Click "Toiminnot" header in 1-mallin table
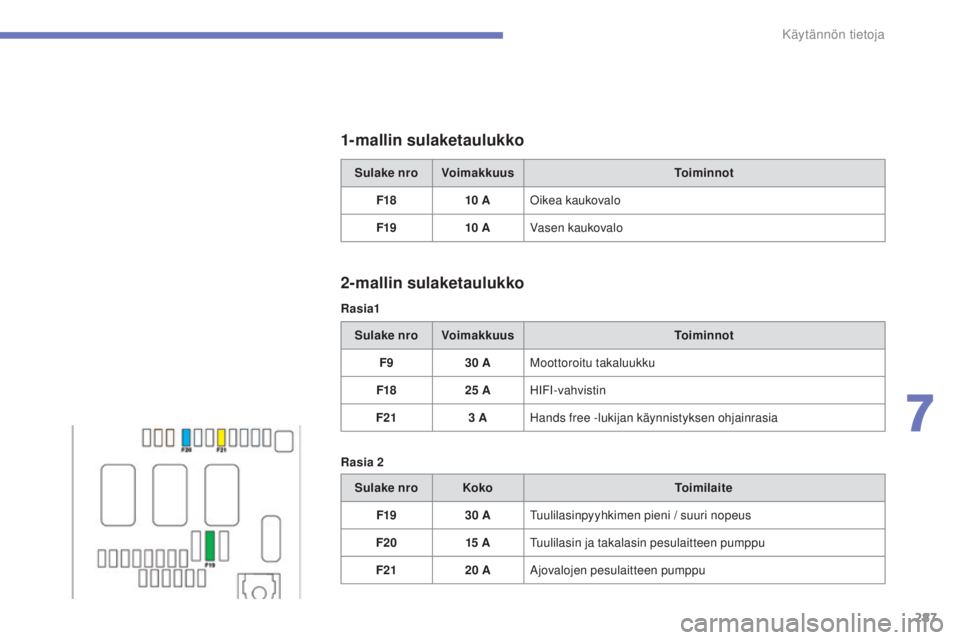 coord(704,173)
